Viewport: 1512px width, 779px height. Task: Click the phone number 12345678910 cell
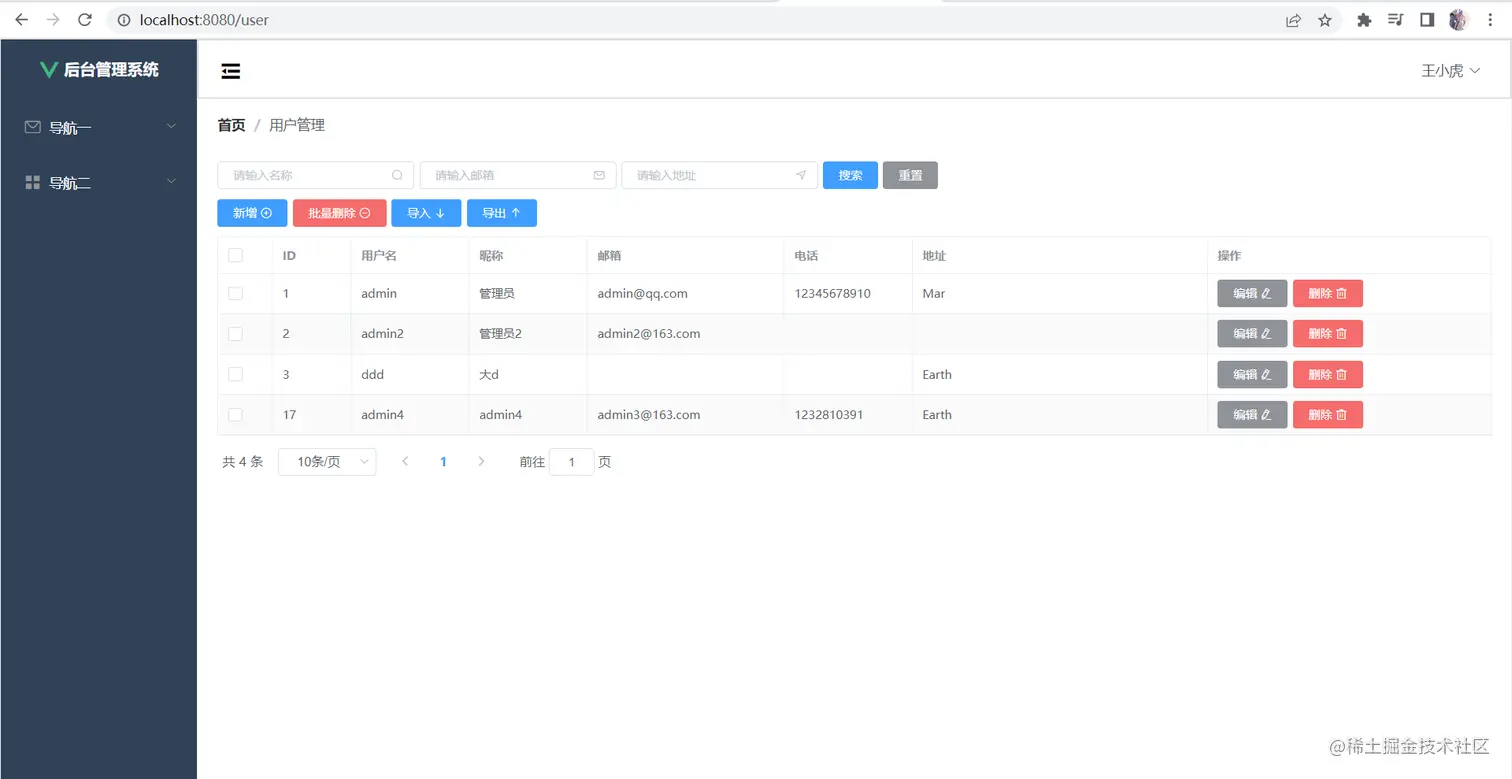pyautogui.click(x=832, y=294)
